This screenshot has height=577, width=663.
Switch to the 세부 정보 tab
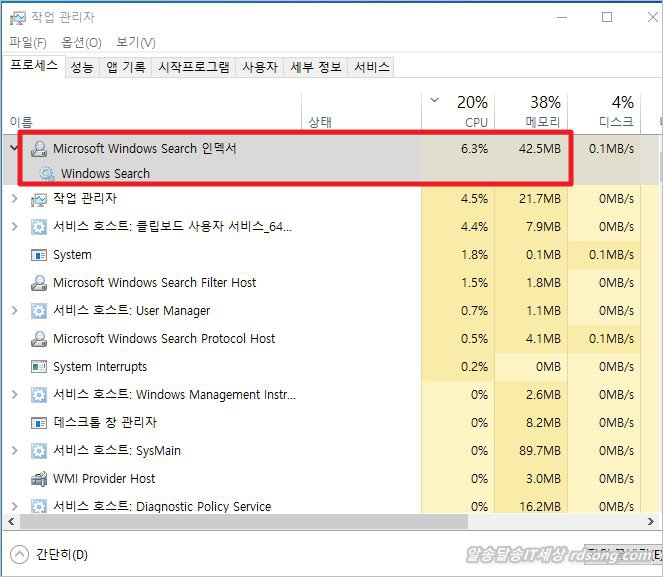pos(315,67)
